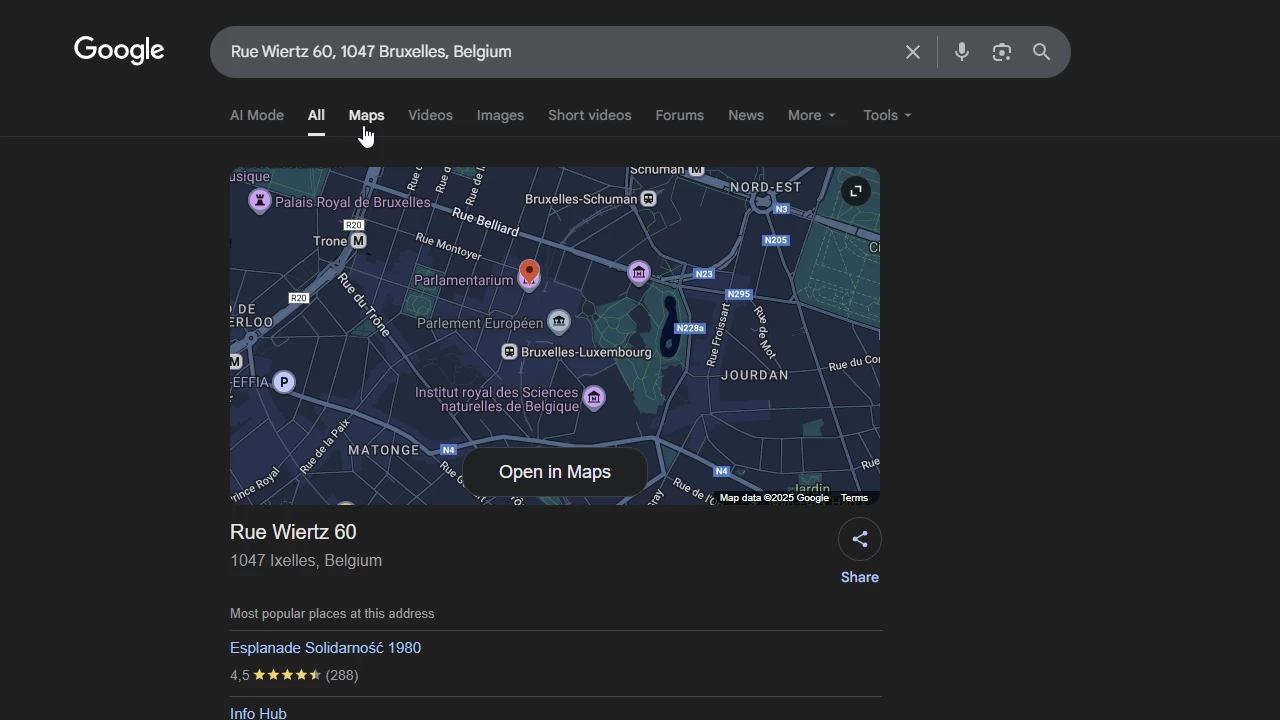1280x720 pixels.
Task: Open the map Terms link
Action: [854, 498]
